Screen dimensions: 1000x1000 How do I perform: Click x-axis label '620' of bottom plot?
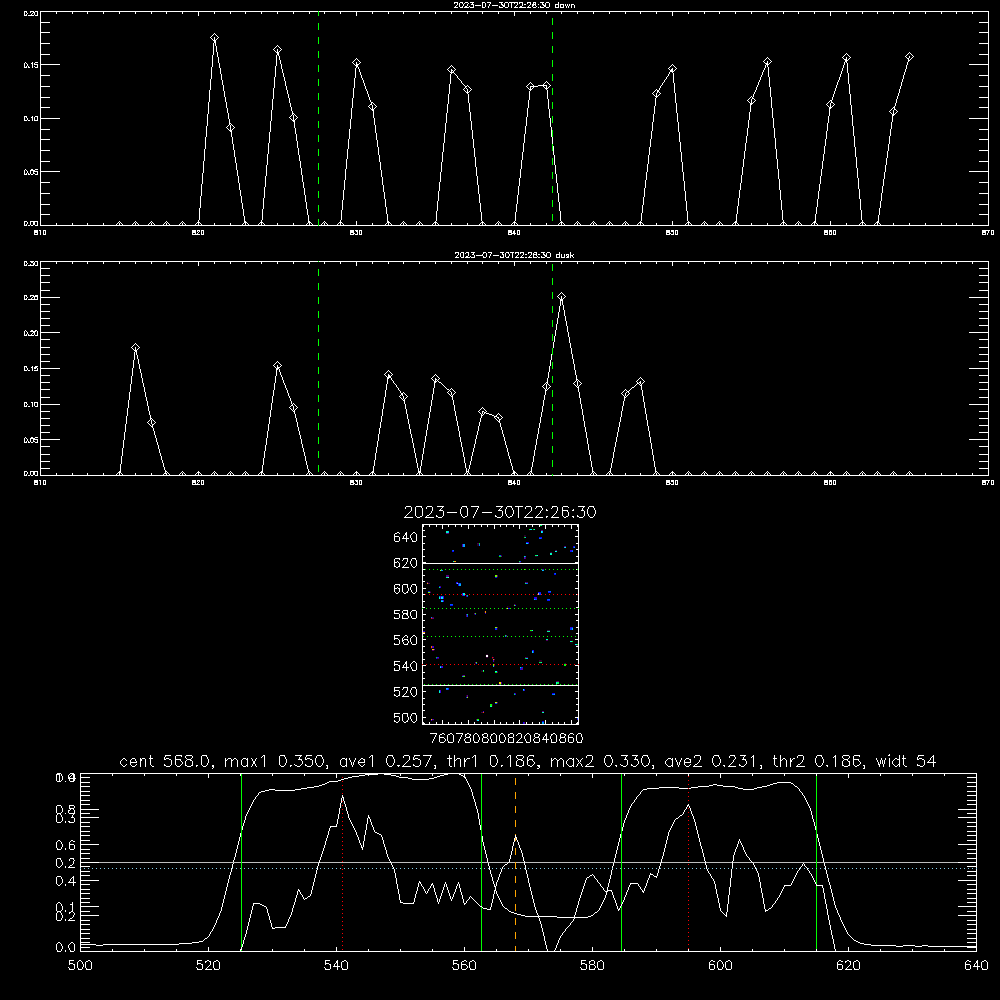[848, 965]
